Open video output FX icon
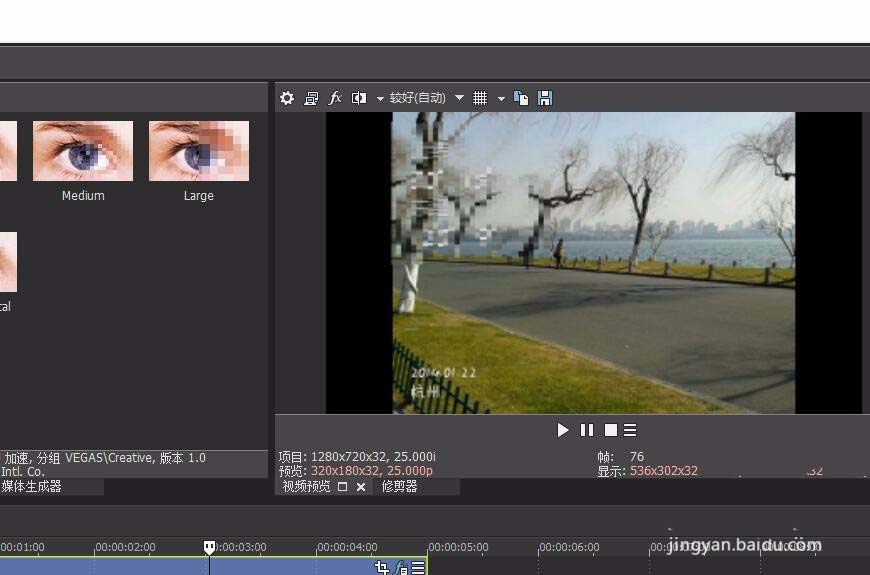870x575 pixels. (x=335, y=98)
